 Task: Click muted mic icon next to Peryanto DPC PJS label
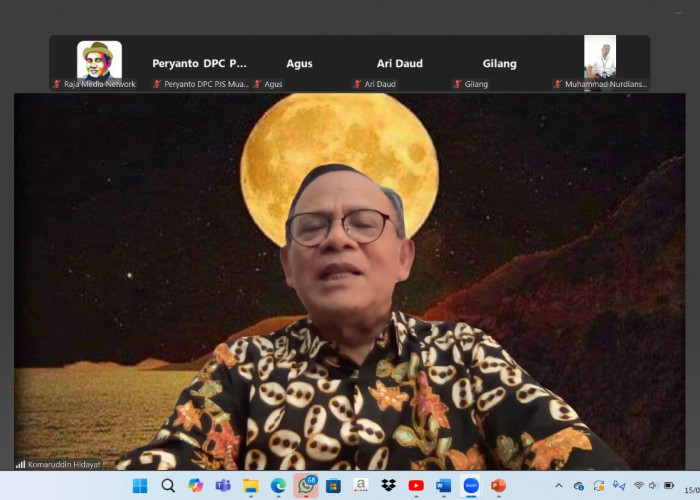pyautogui.click(x=157, y=84)
